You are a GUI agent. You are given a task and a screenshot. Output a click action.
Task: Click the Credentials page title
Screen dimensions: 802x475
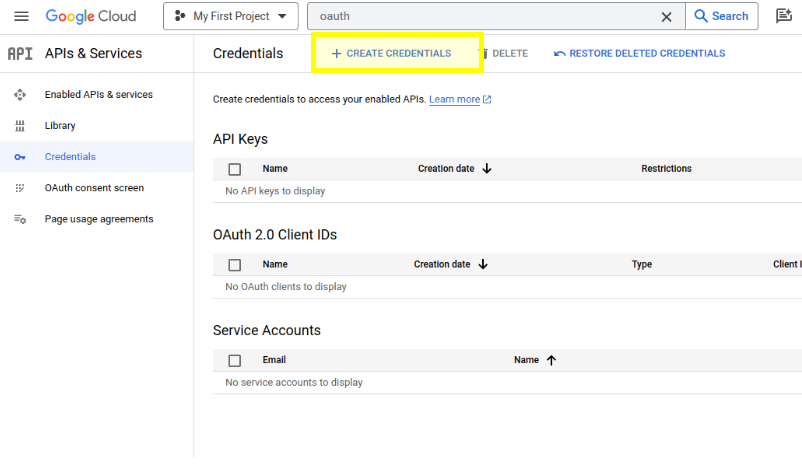[248, 53]
